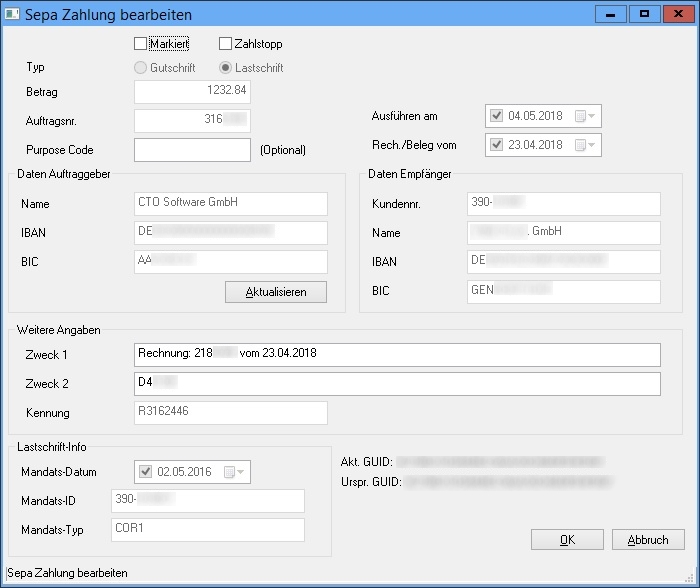
Task: Enable the Markiert checkbox
Action: (141, 44)
